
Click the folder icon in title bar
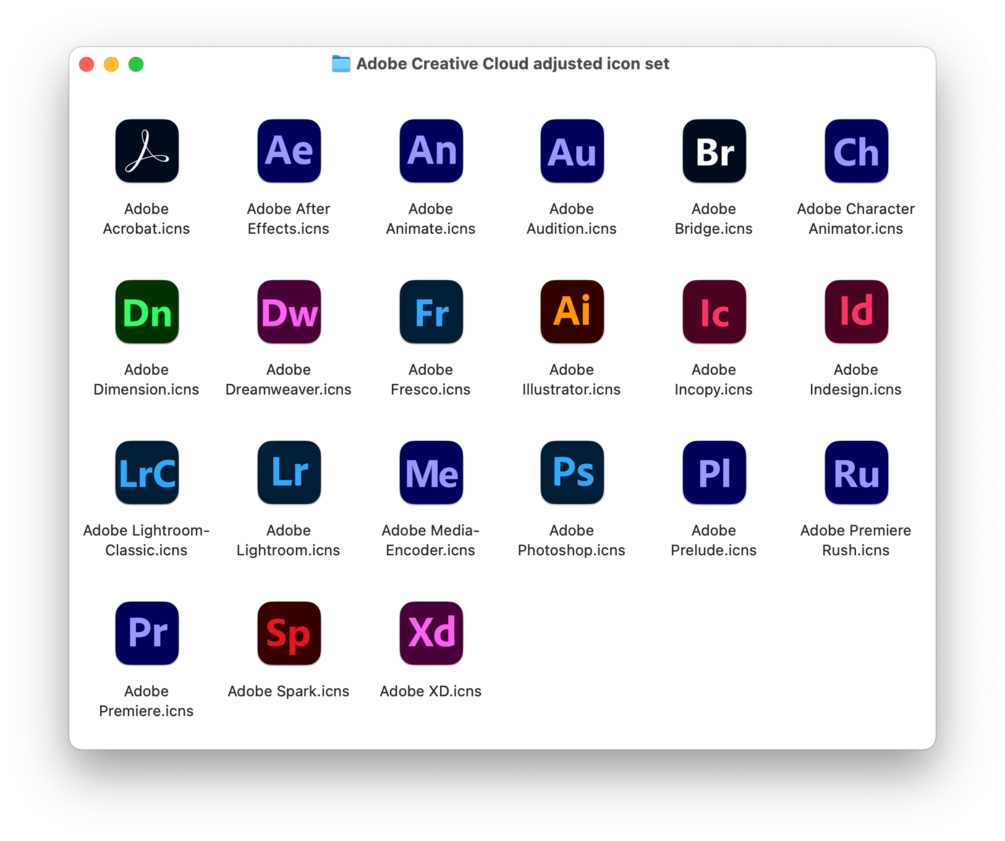tap(341, 63)
